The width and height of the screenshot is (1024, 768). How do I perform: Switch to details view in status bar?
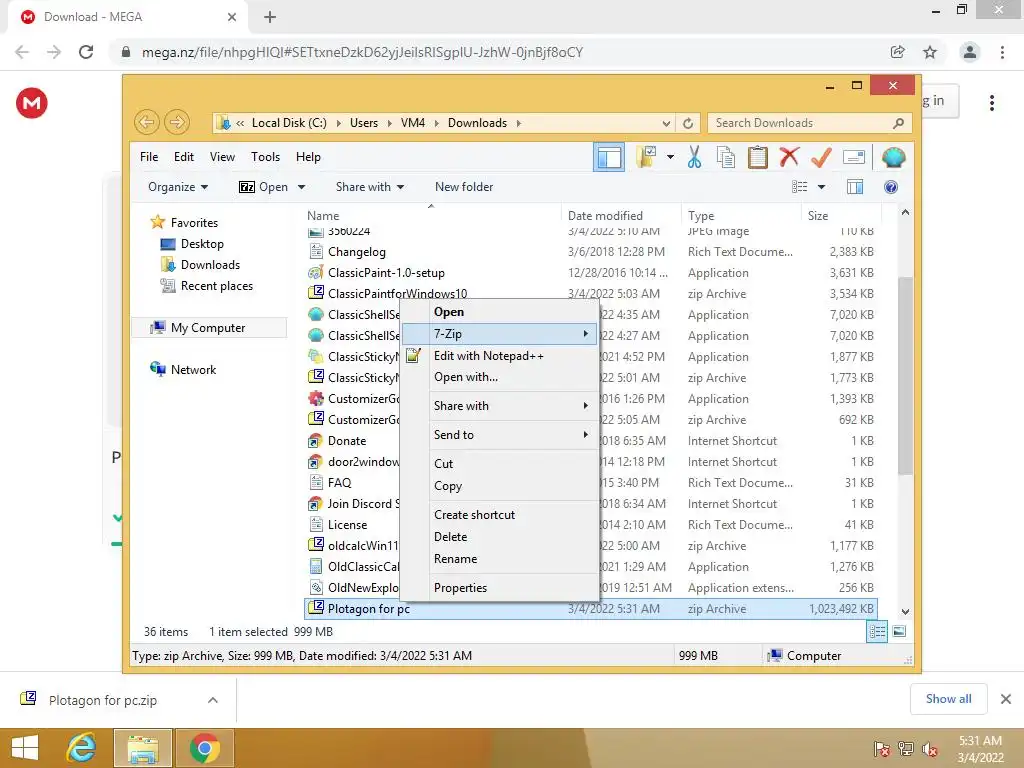pyautogui.click(x=877, y=632)
